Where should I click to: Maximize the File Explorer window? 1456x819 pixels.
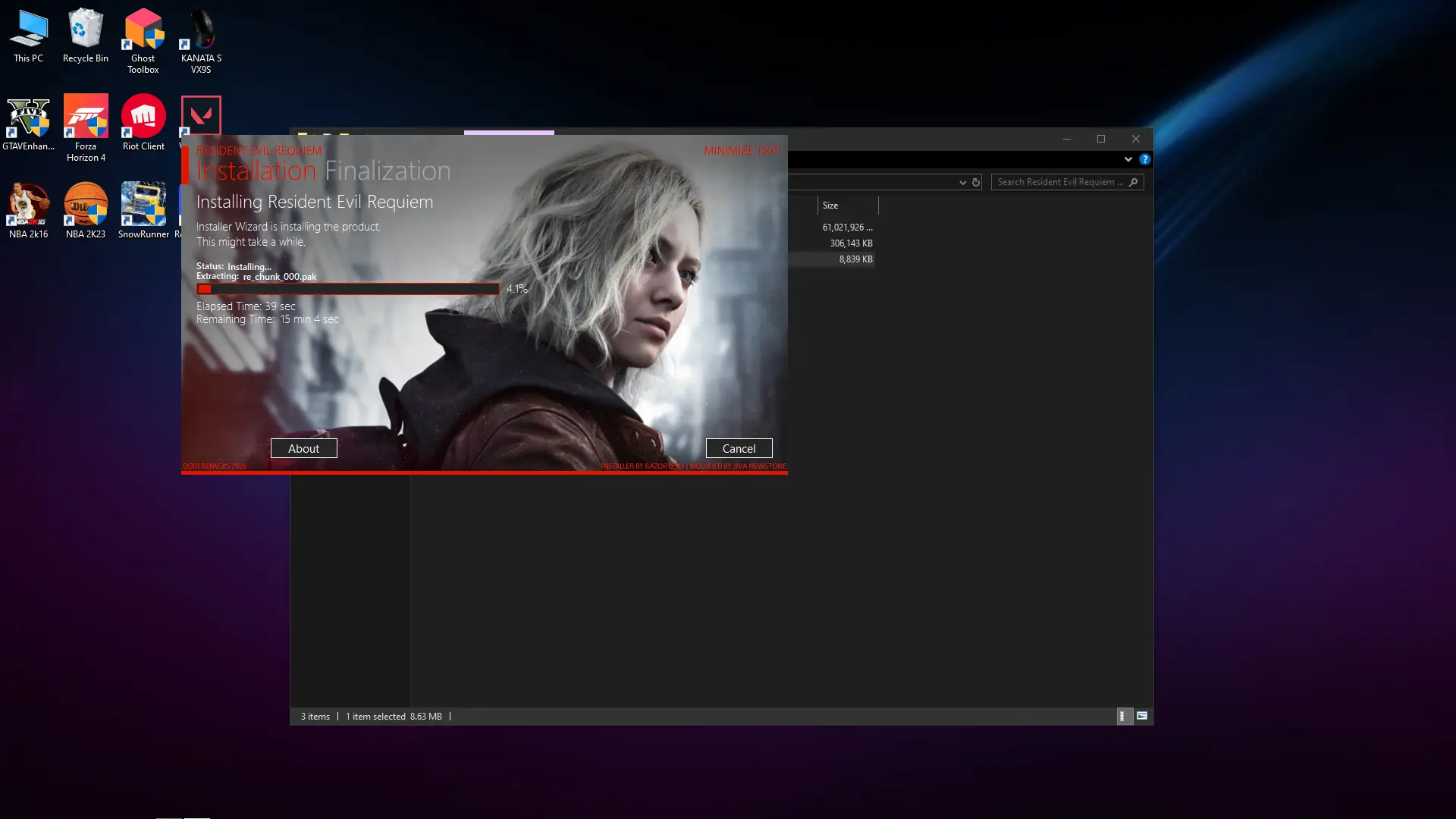pyautogui.click(x=1101, y=139)
